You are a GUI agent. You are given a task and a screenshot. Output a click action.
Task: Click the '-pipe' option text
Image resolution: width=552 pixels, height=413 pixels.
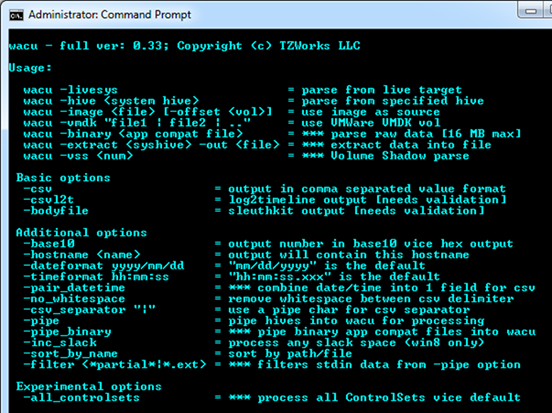tap(41, 321)
